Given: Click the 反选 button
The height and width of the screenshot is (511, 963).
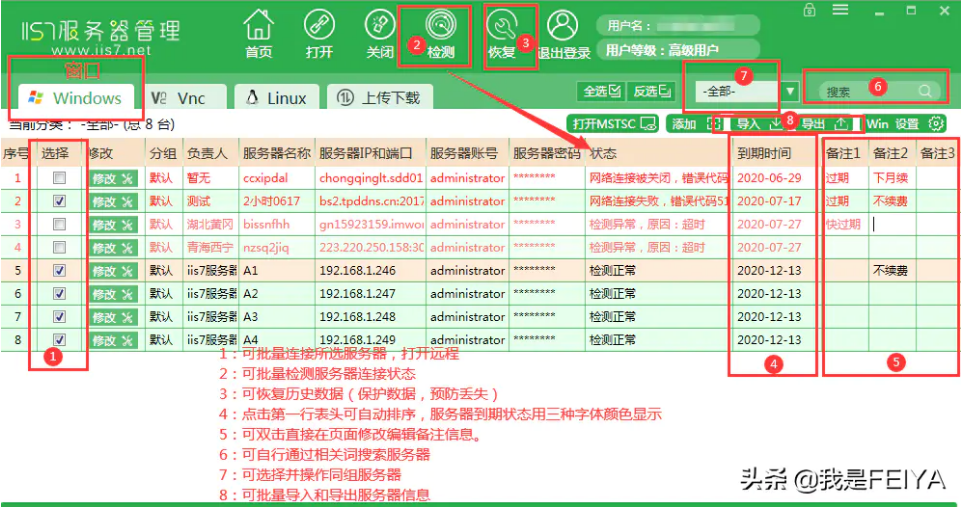Looking at the screenshot, I should pyautogui.click(x=652, y=92).
